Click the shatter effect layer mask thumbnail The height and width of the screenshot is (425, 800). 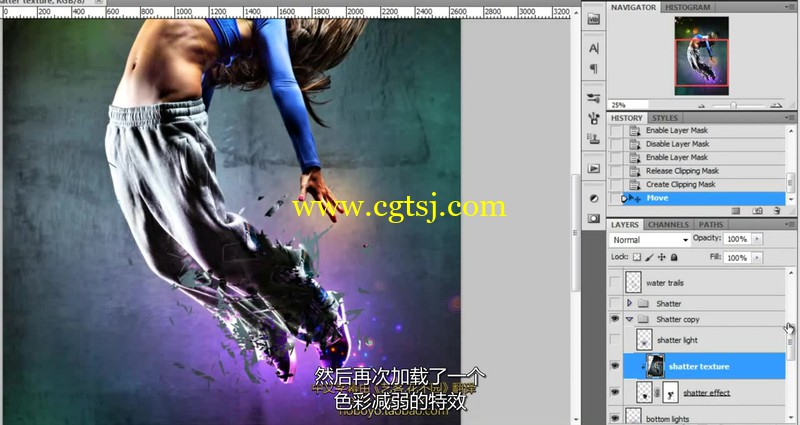coord(670,392)
